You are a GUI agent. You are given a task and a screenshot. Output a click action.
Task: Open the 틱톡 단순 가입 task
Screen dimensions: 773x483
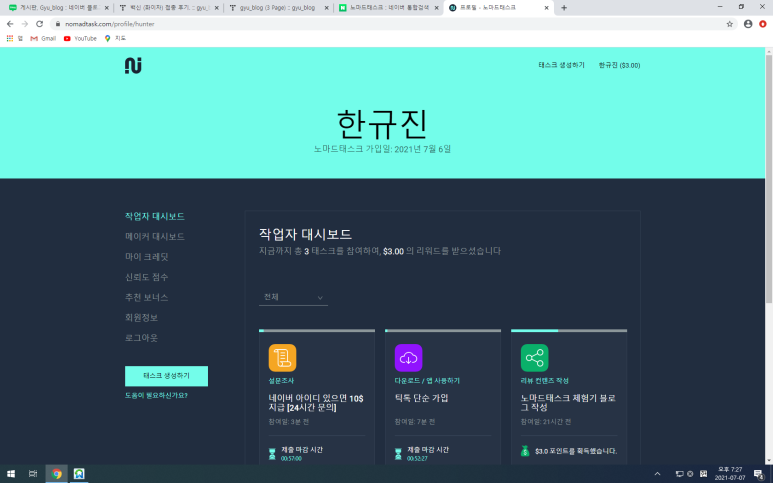422,398
